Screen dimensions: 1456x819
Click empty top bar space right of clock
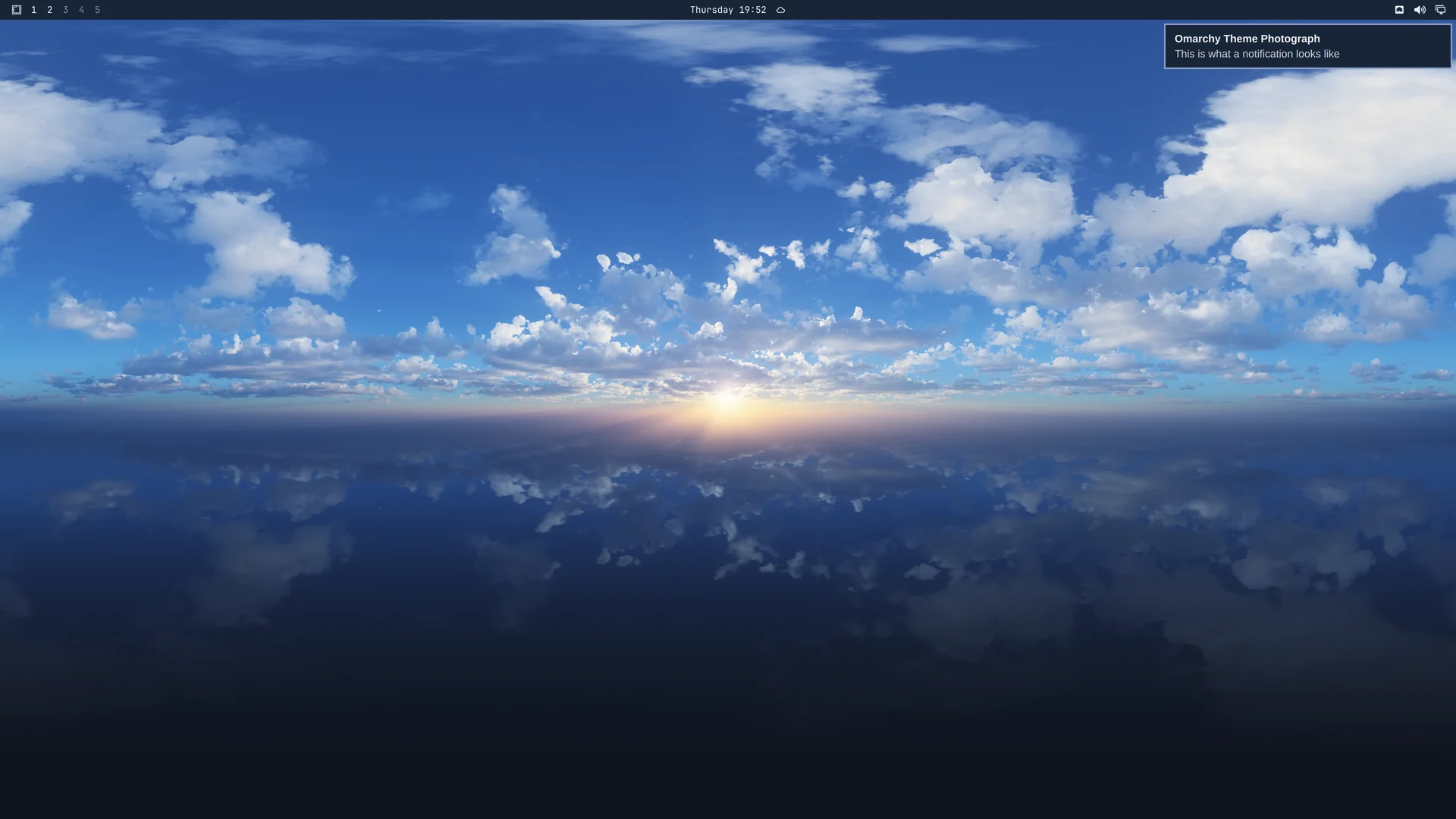point(1084,10)
